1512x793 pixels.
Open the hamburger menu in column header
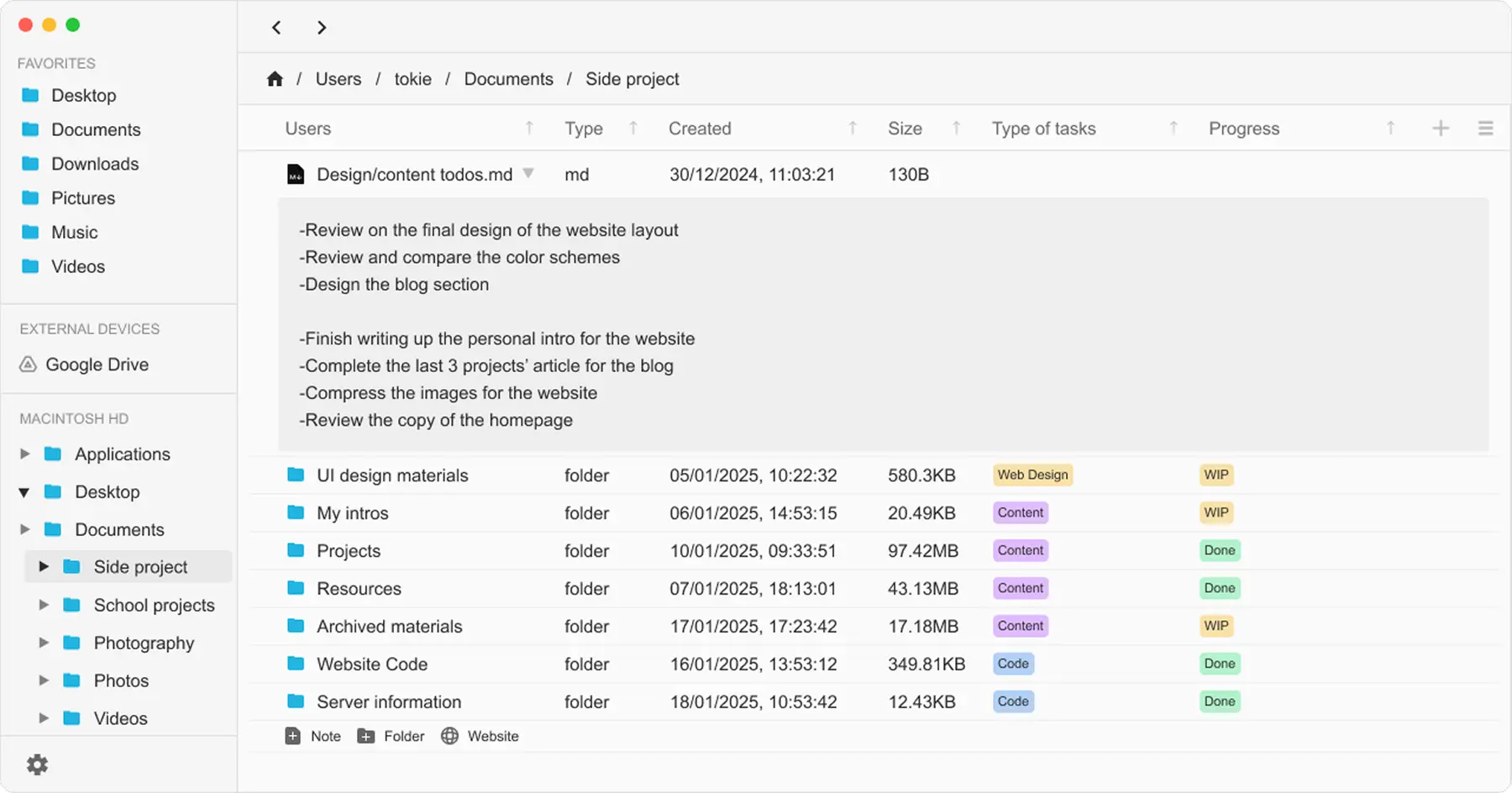(x=1485, y=129)
